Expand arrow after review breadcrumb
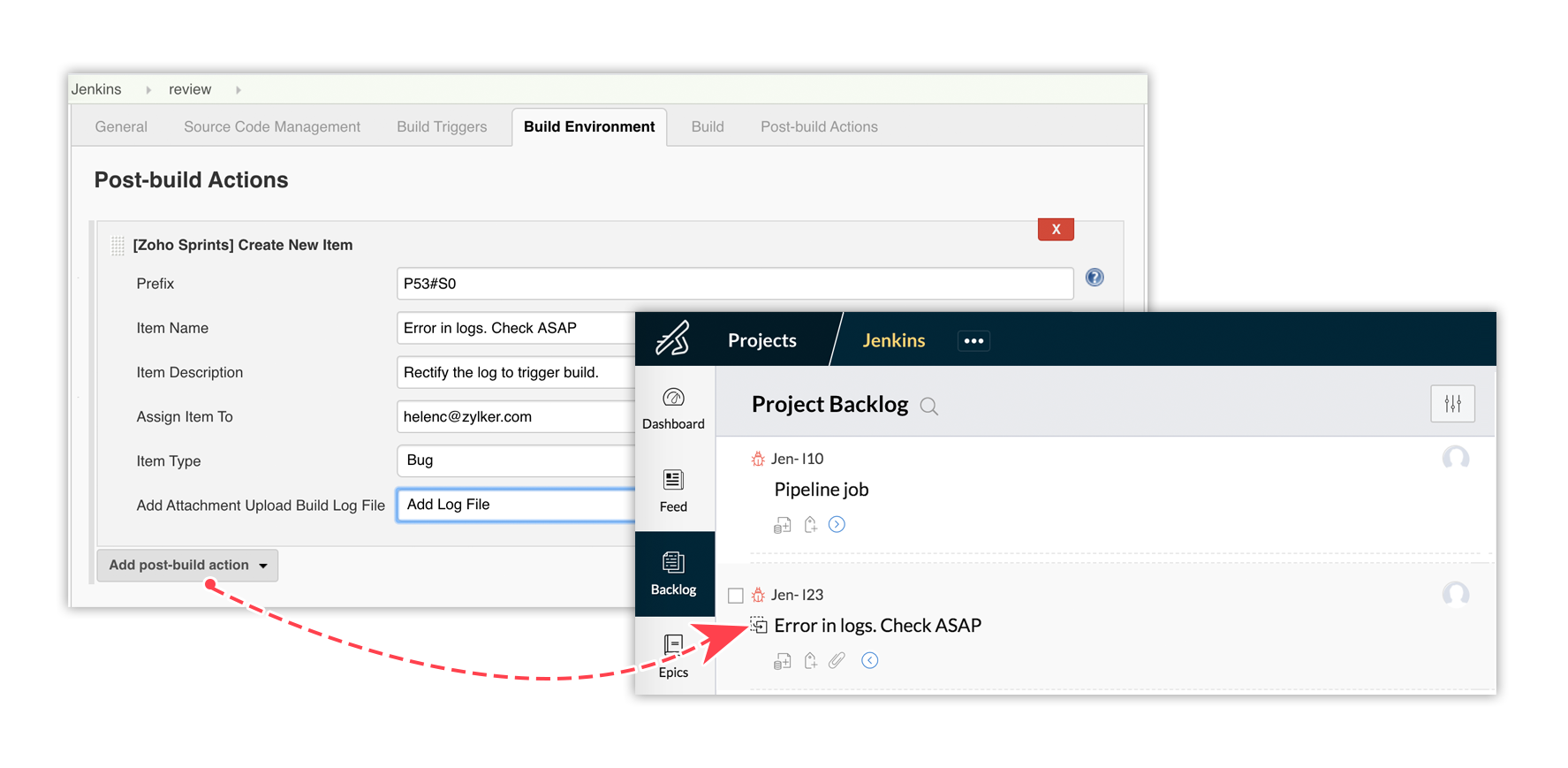1568x768 pixels. (239, 90)
